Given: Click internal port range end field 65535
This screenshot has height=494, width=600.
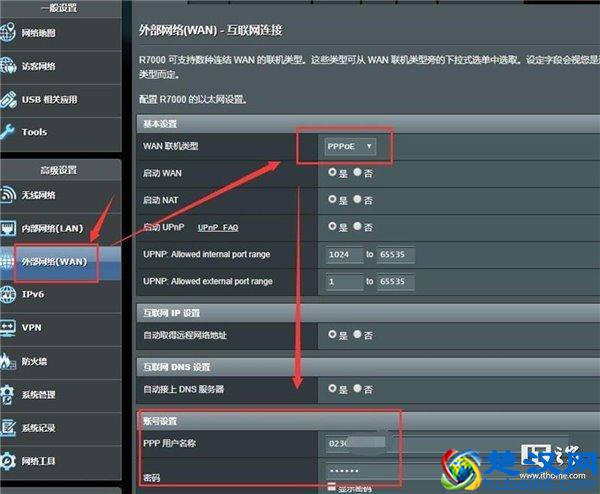Looking at the screenshot, I should coord(395,255).
